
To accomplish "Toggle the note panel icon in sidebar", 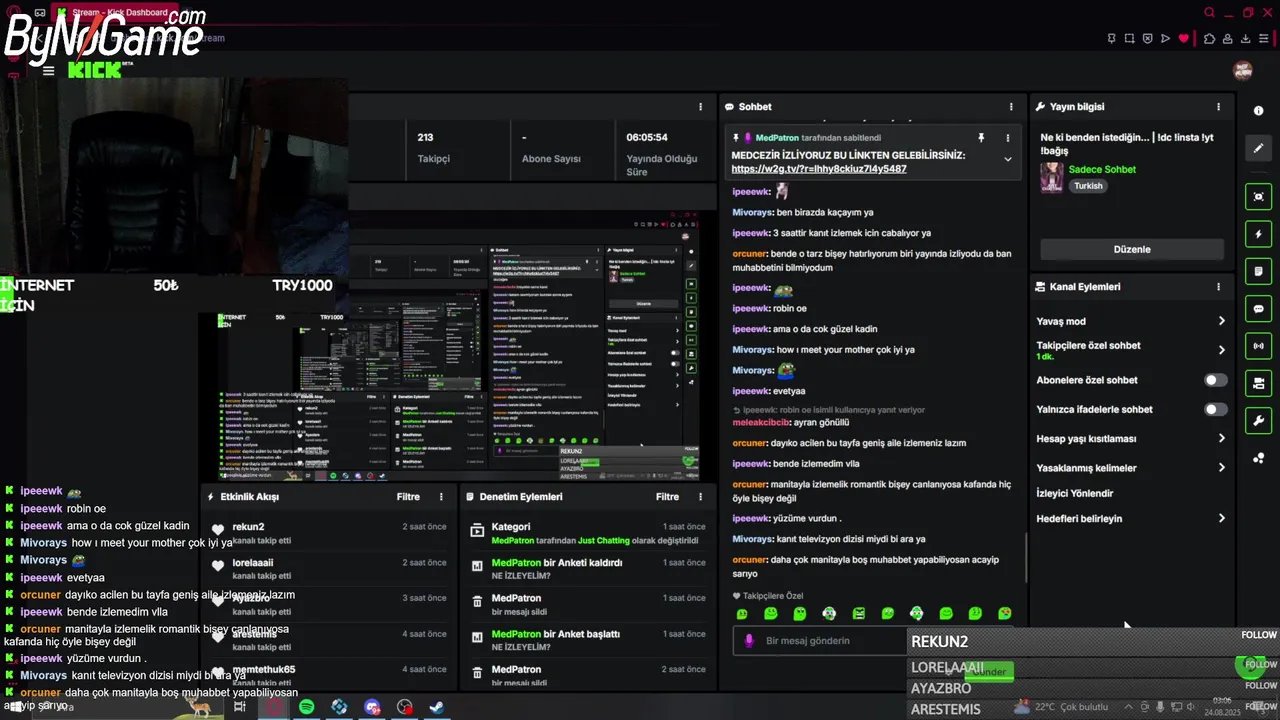I will (x=1258, y=271).
